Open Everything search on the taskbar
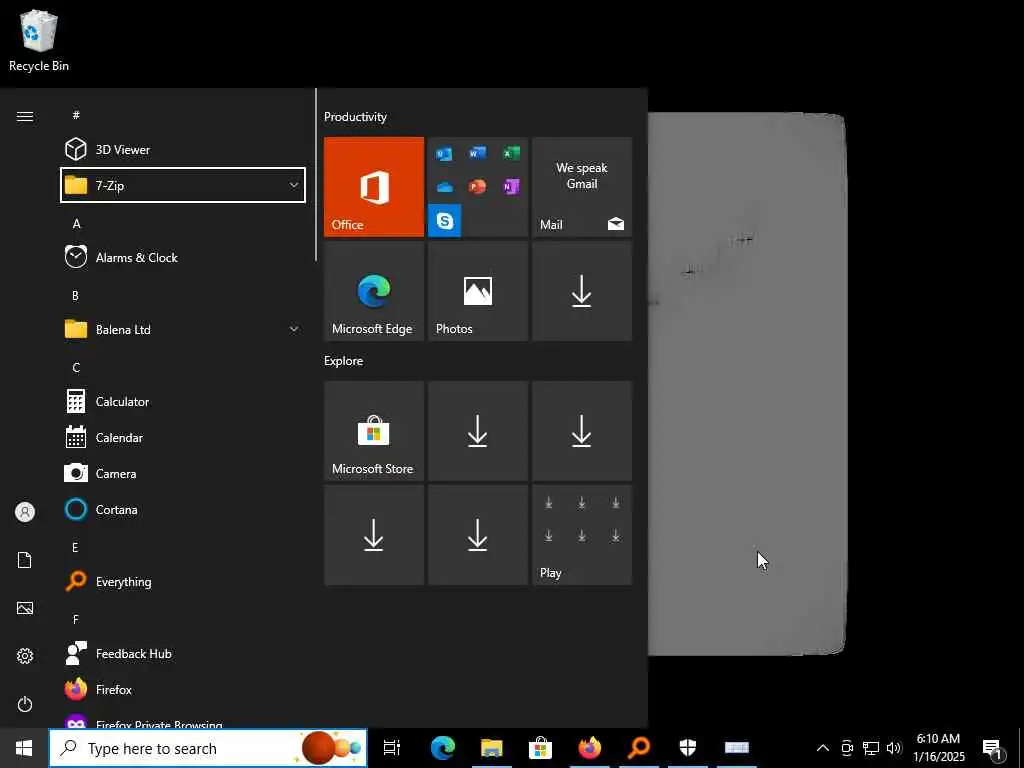Viewport: 1024px width, 768px height. click(639, 748)
